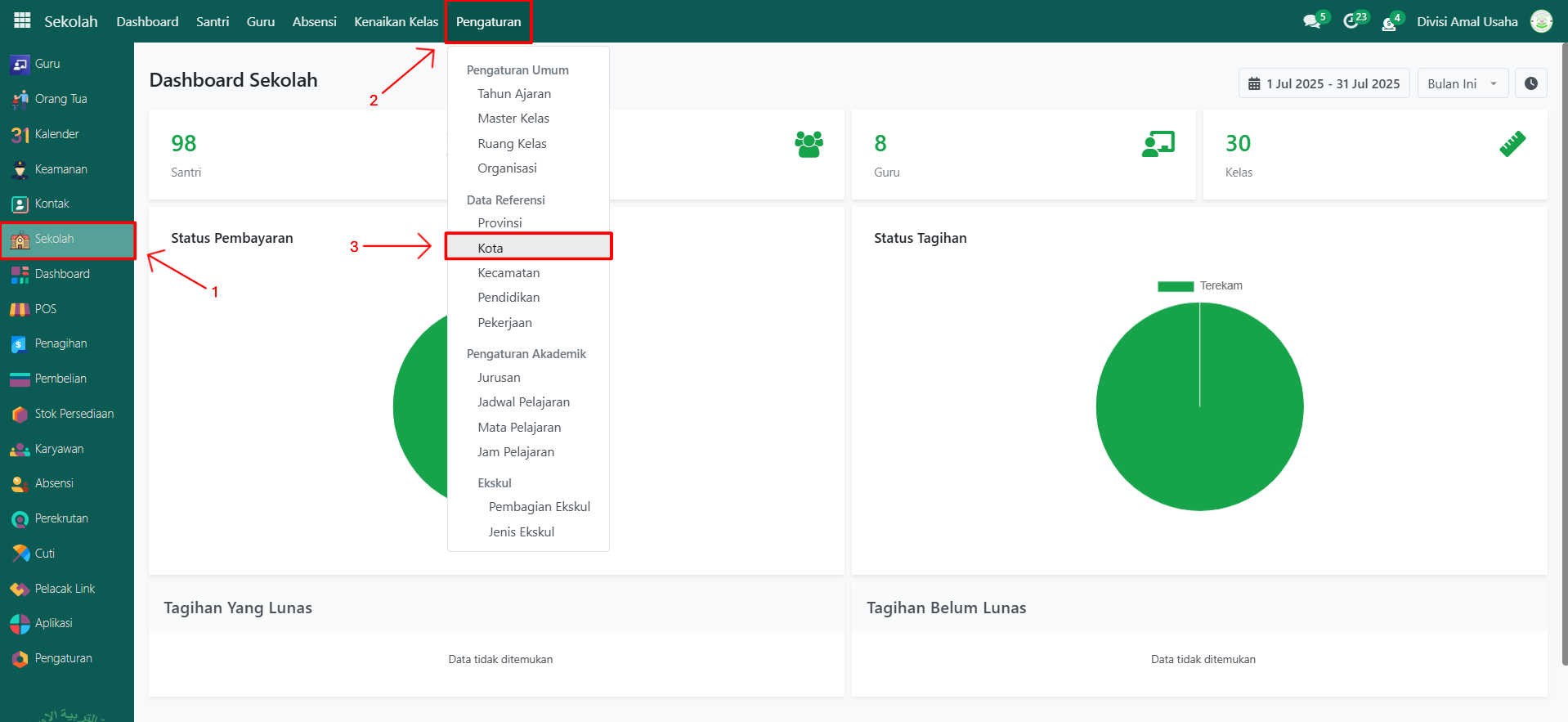Click the clock history button beside Bulan Ini

(x=1530, y=83)
